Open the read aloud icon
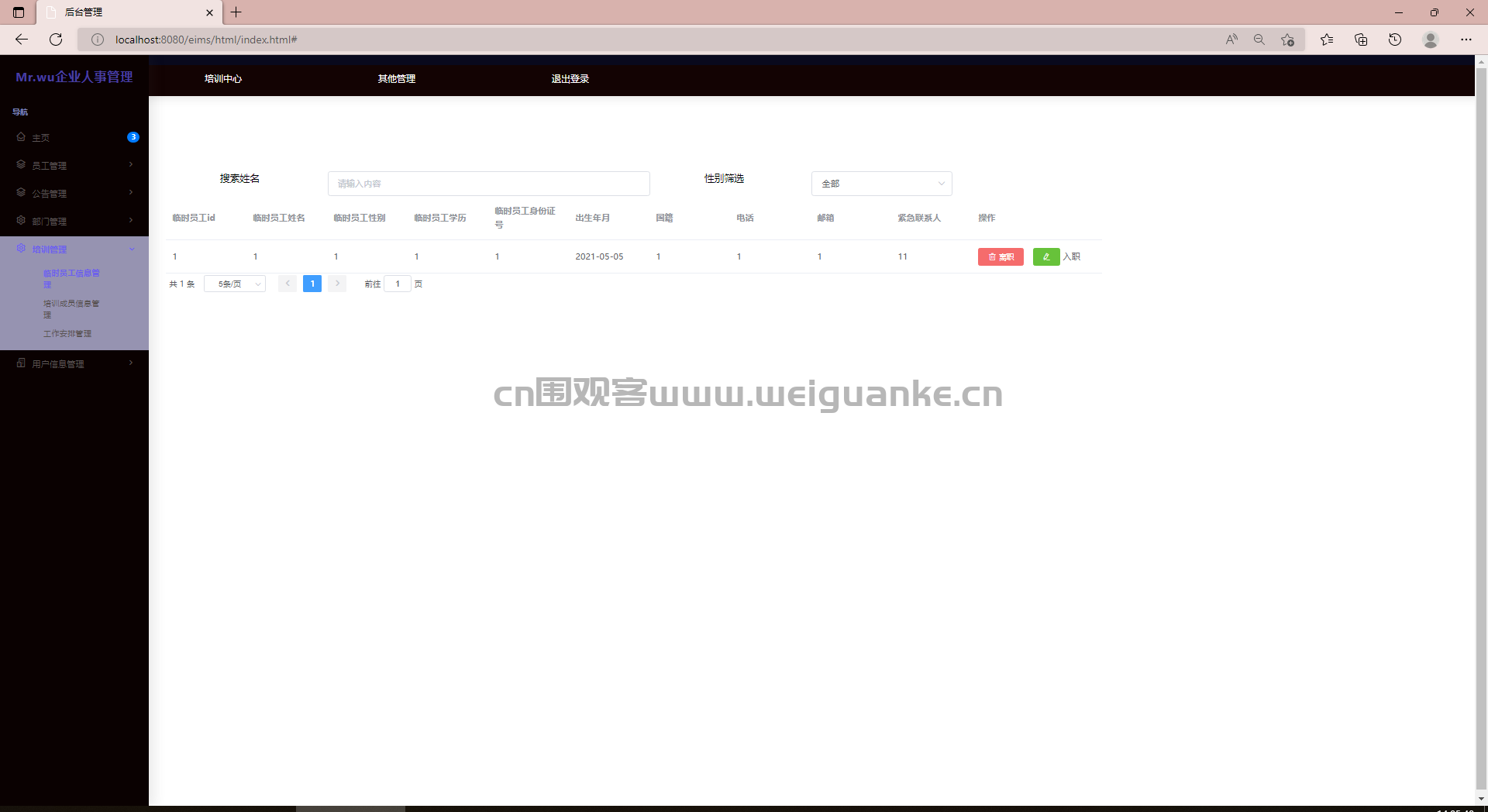Screen dimensions: 1488x812 coord(1231,40)
